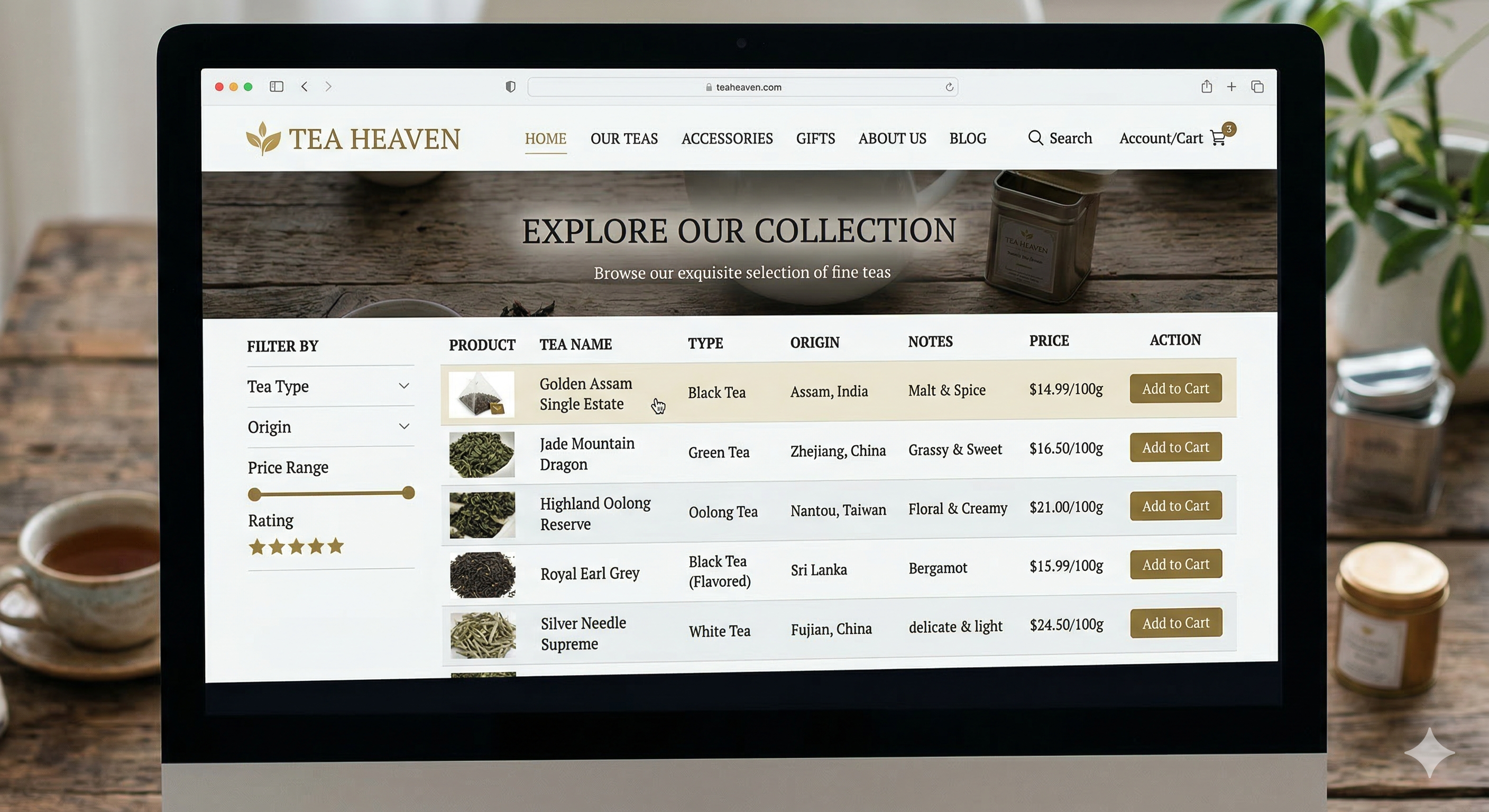Open the OUR TEAS menu item

(x=624, y=139)
